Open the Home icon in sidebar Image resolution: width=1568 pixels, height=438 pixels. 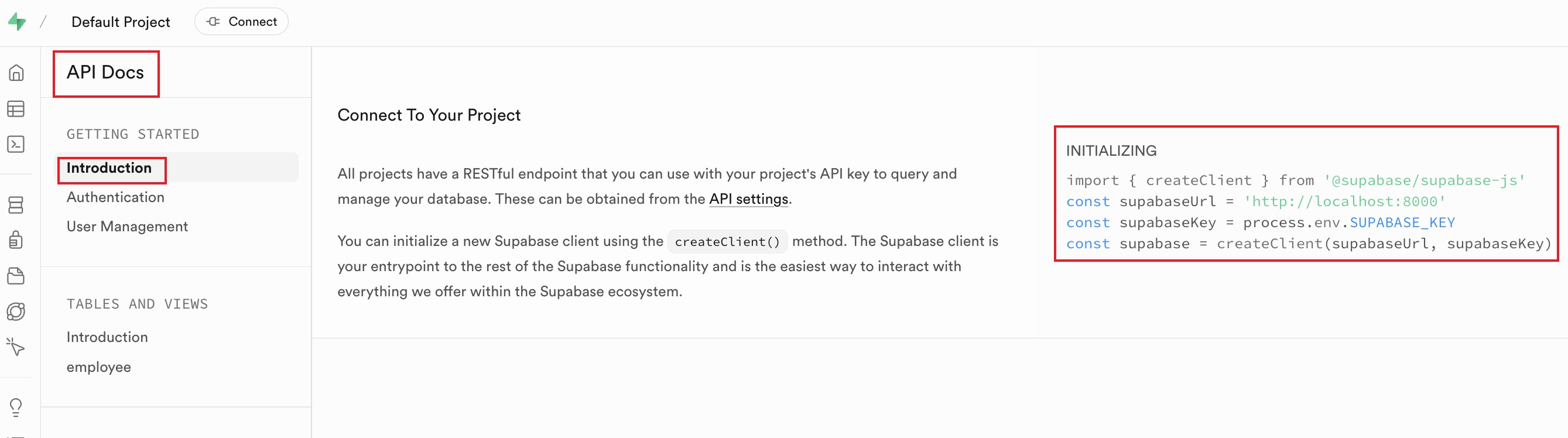16,73
